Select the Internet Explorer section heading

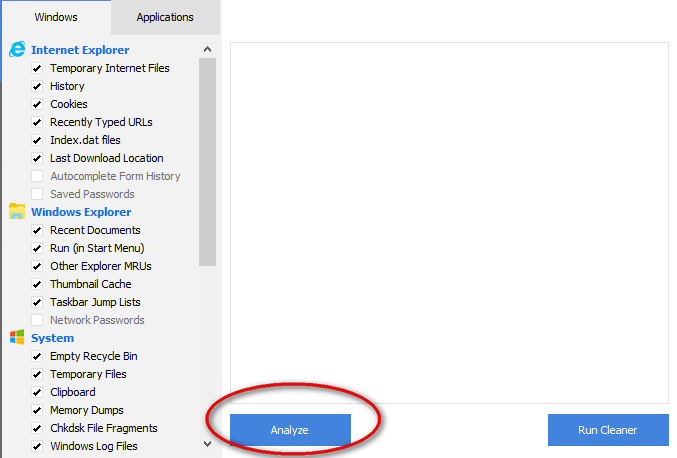tap(80, 50)
